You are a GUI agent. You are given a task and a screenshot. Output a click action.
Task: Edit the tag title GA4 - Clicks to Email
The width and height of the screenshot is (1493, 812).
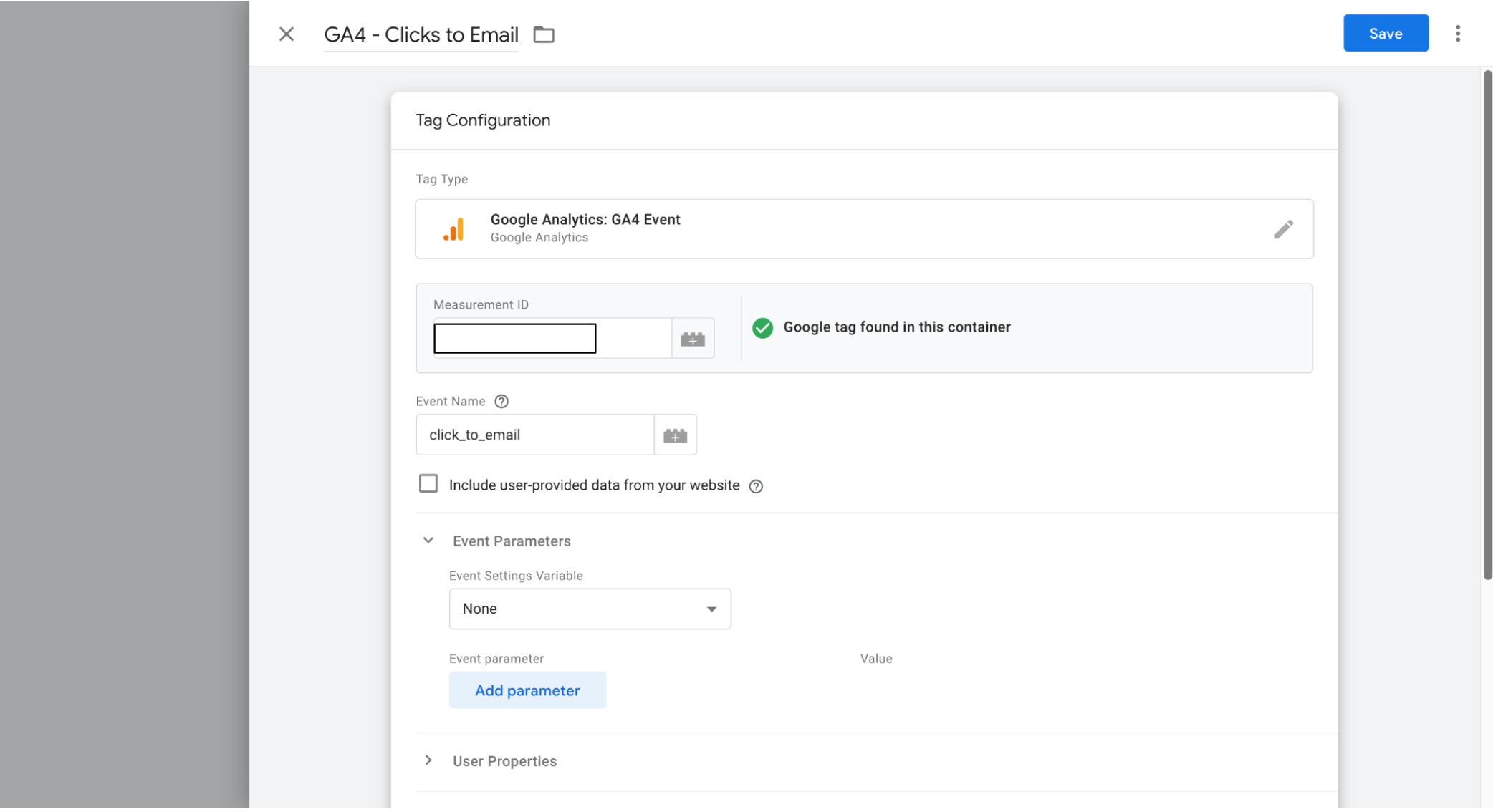(421, 34)
